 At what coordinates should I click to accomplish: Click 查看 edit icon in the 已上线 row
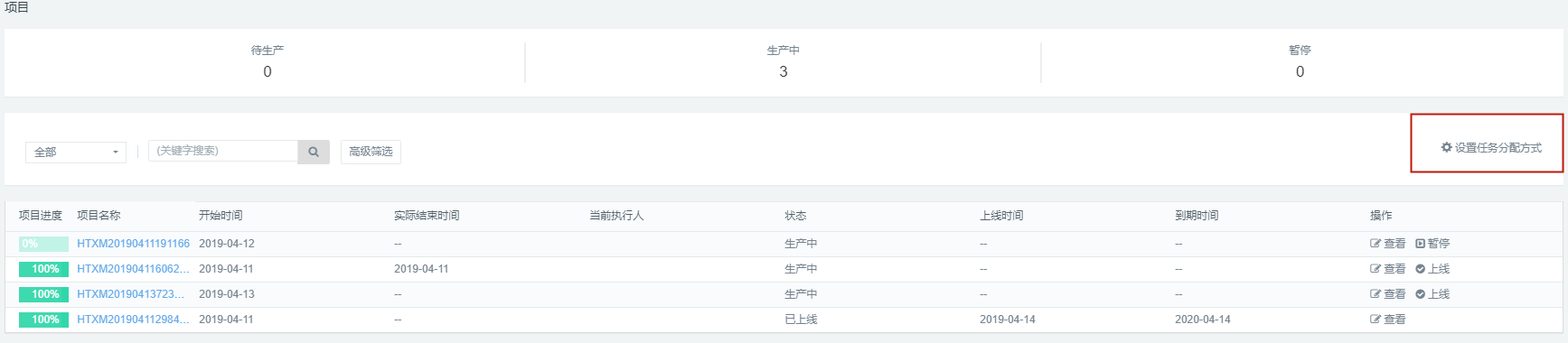(1376, 320)
